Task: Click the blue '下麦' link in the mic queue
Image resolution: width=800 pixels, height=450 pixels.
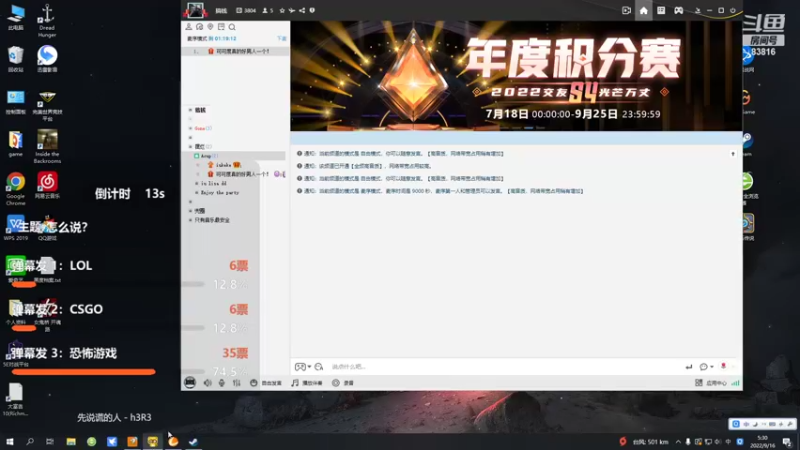Action: [x=281, y=38]
